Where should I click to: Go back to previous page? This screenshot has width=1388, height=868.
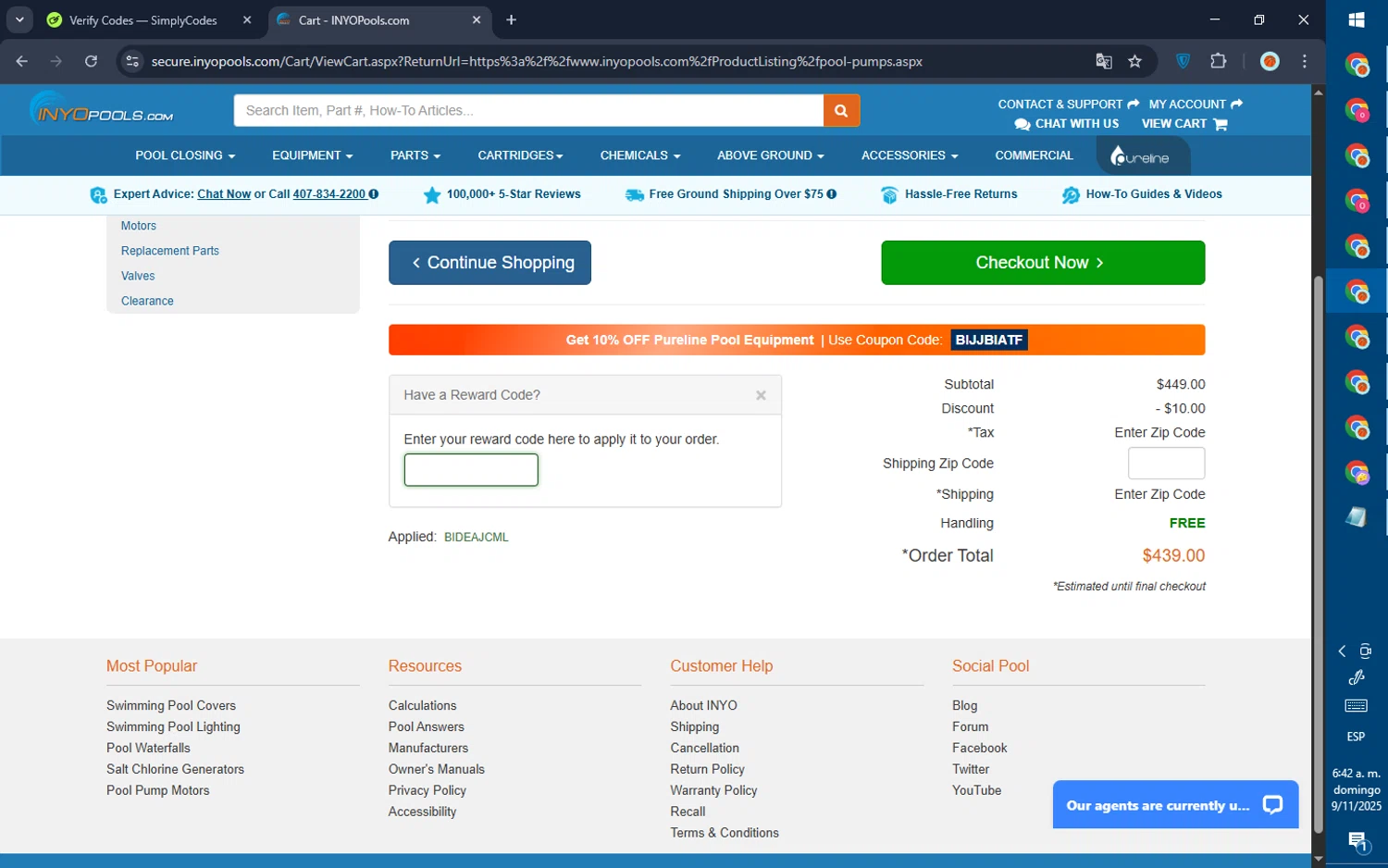click(x=22, y=61)
